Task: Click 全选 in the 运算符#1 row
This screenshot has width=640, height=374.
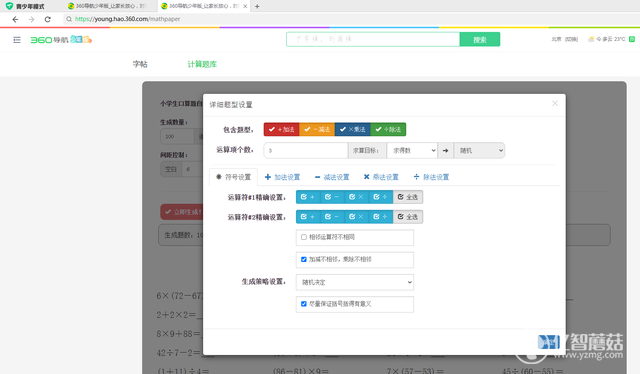Action: click(408, 197)
